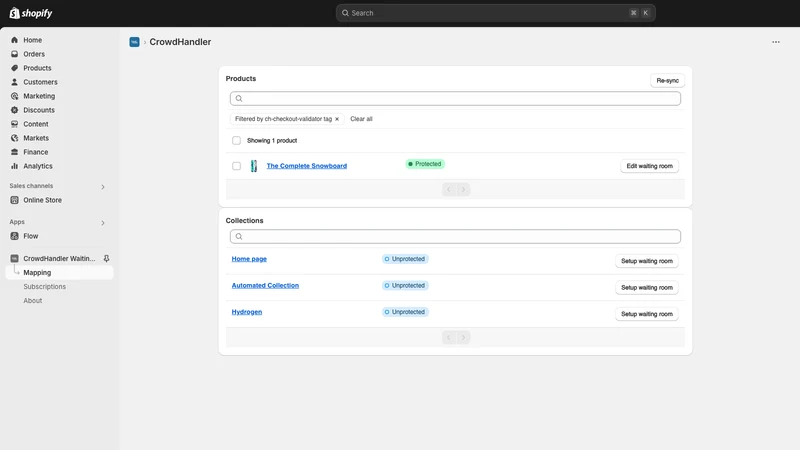The image size is (800, 450).
Task: Open the Hydrogen collection link
Action: coord(247,312)
